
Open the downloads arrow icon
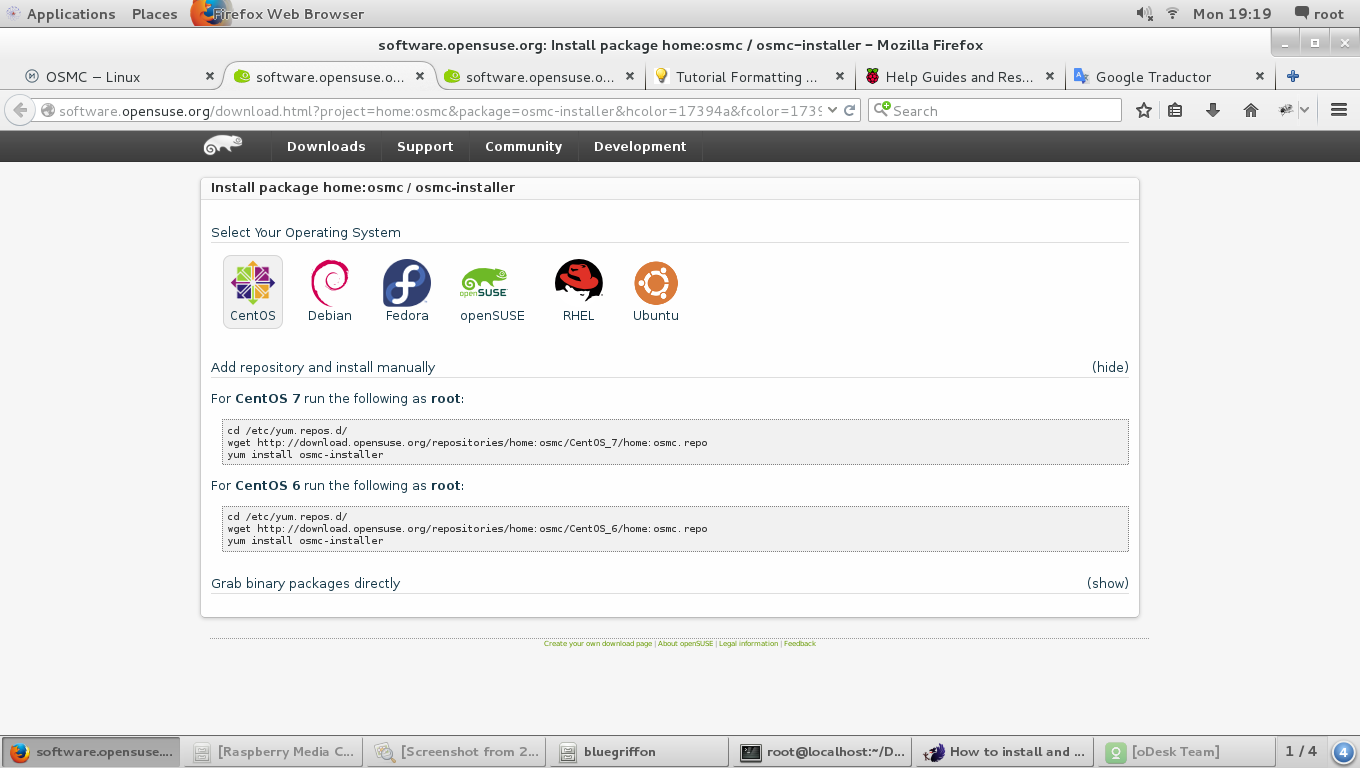pos(1213,110)
